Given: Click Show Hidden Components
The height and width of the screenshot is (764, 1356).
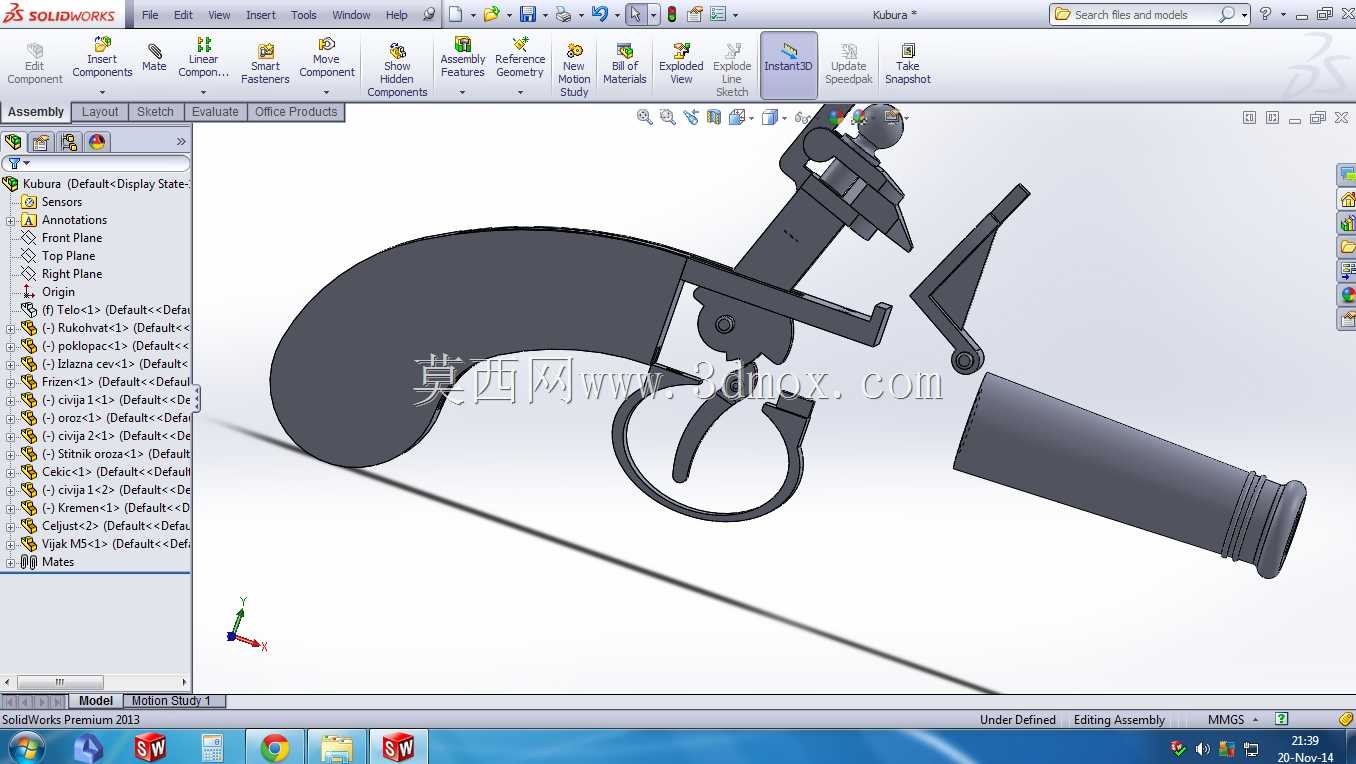Looking at the screenshot, I should pos(397,68).
